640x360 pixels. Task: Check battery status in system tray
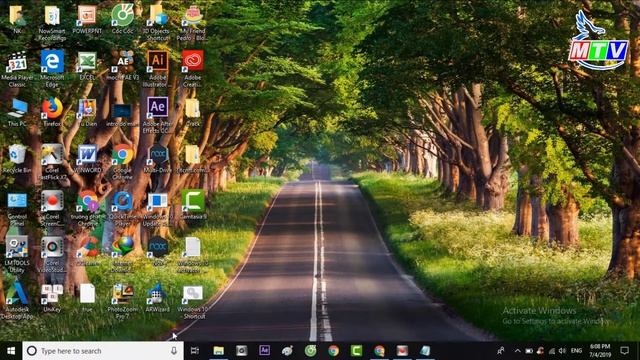[529, 351]
